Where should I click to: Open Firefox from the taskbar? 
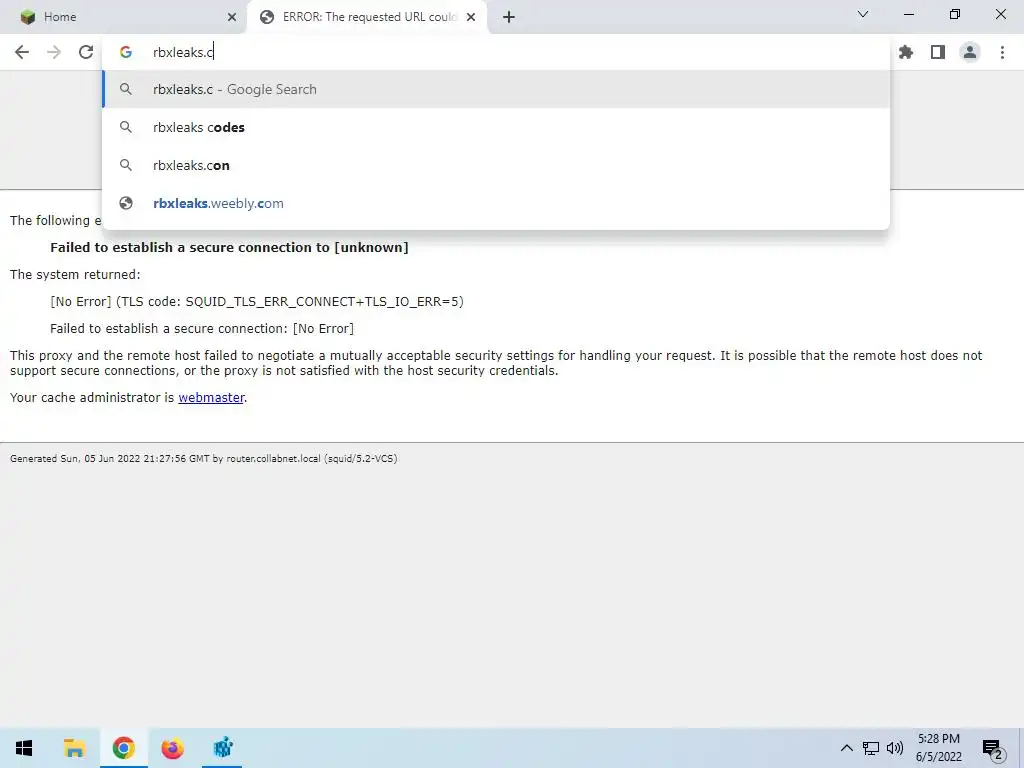(x=172, y=748)
